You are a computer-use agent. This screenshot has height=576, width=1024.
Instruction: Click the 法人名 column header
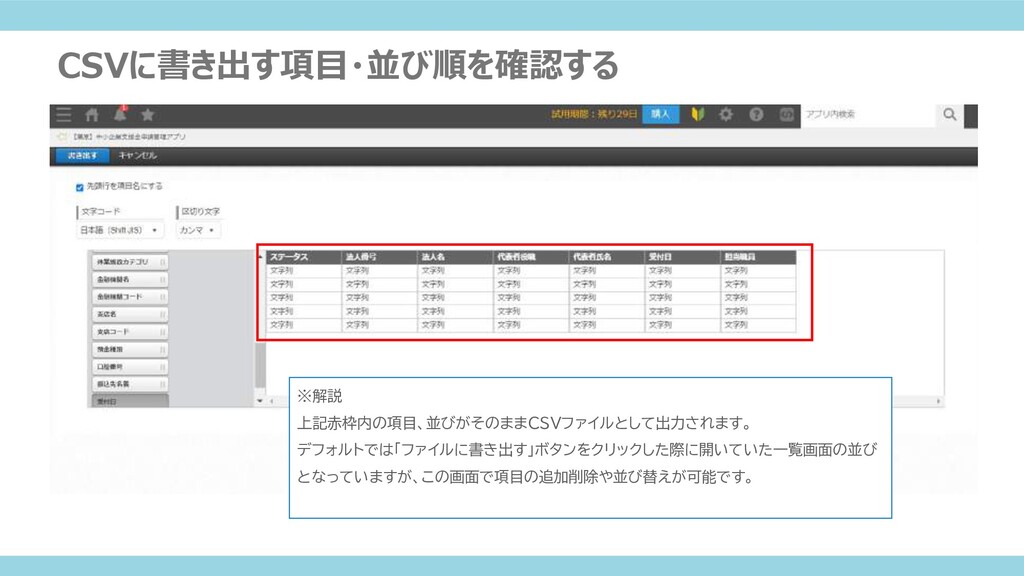[x=455, y=257]
